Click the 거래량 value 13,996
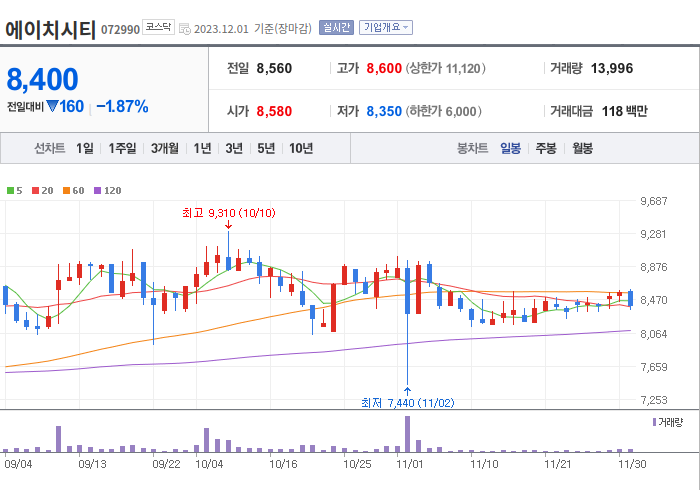This screenshot has width=700, height=490. coord(612,68)
